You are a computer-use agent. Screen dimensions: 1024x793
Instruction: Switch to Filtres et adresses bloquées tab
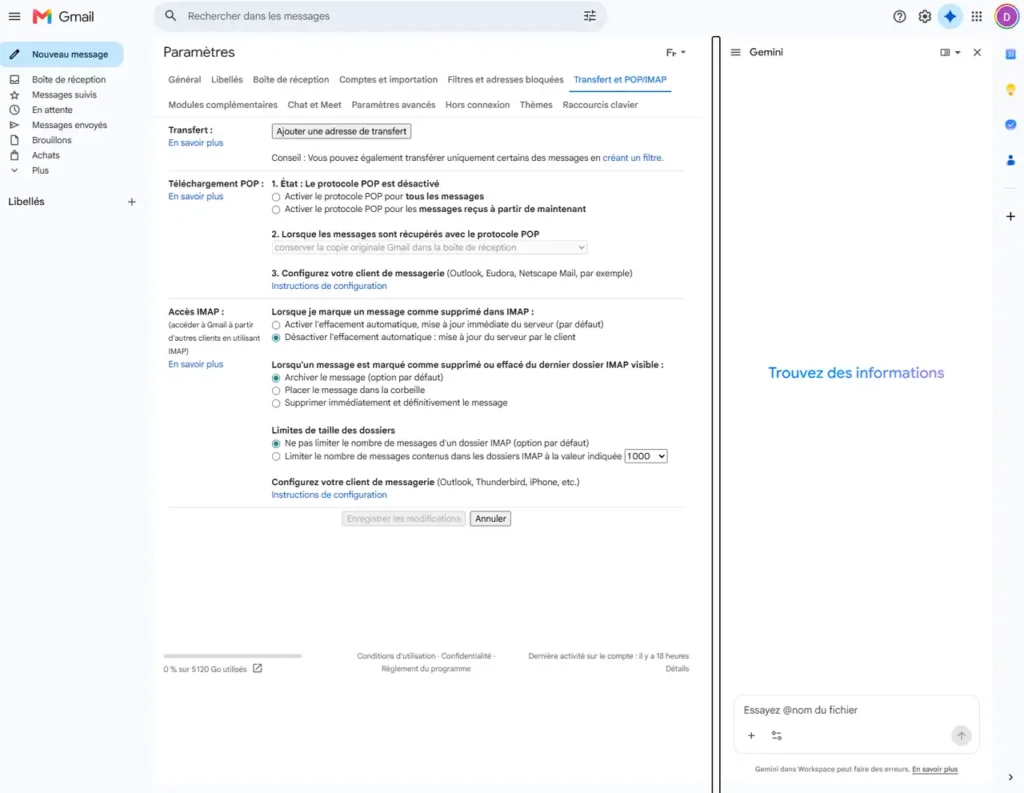(505, 79)
